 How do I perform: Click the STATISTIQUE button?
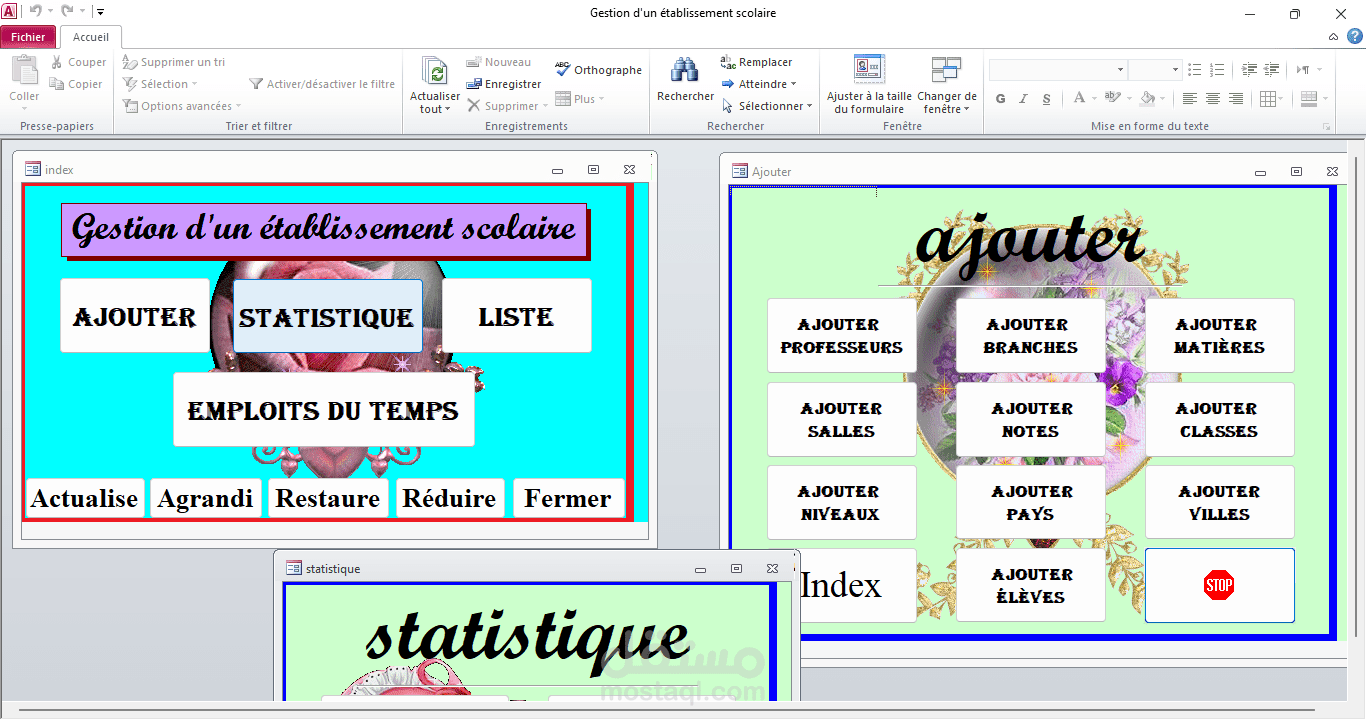tap(327, 316)
